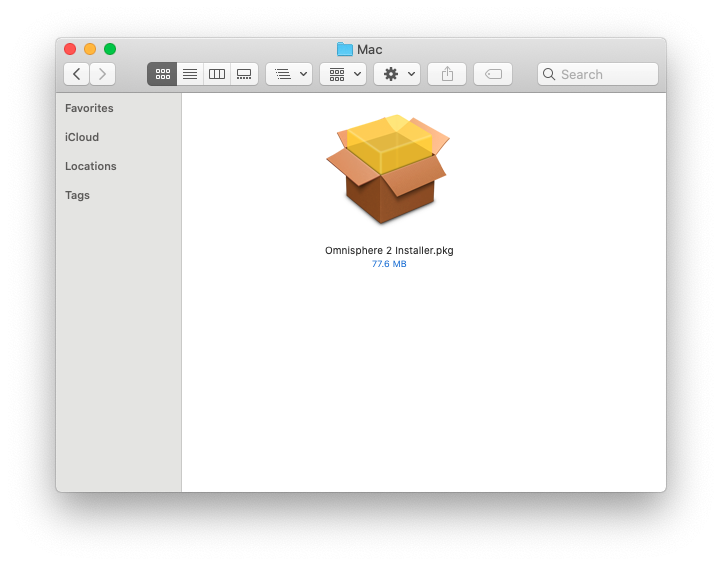
Task: Open the group-by options dropdown
Action: point(289,74)
